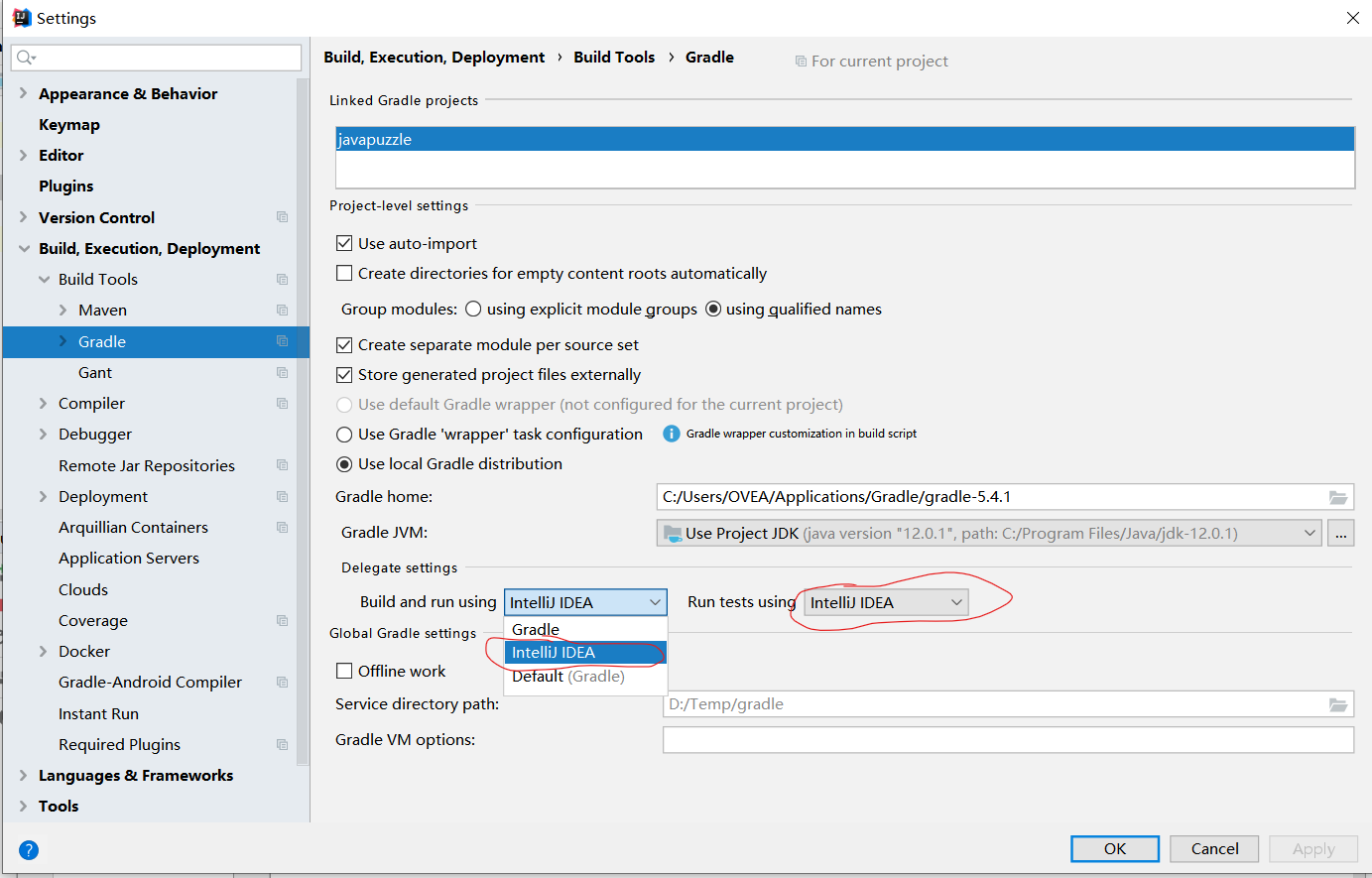1372x878 pixels.
Task: Close the Settings dialog window
Action: pos(1352,18)
